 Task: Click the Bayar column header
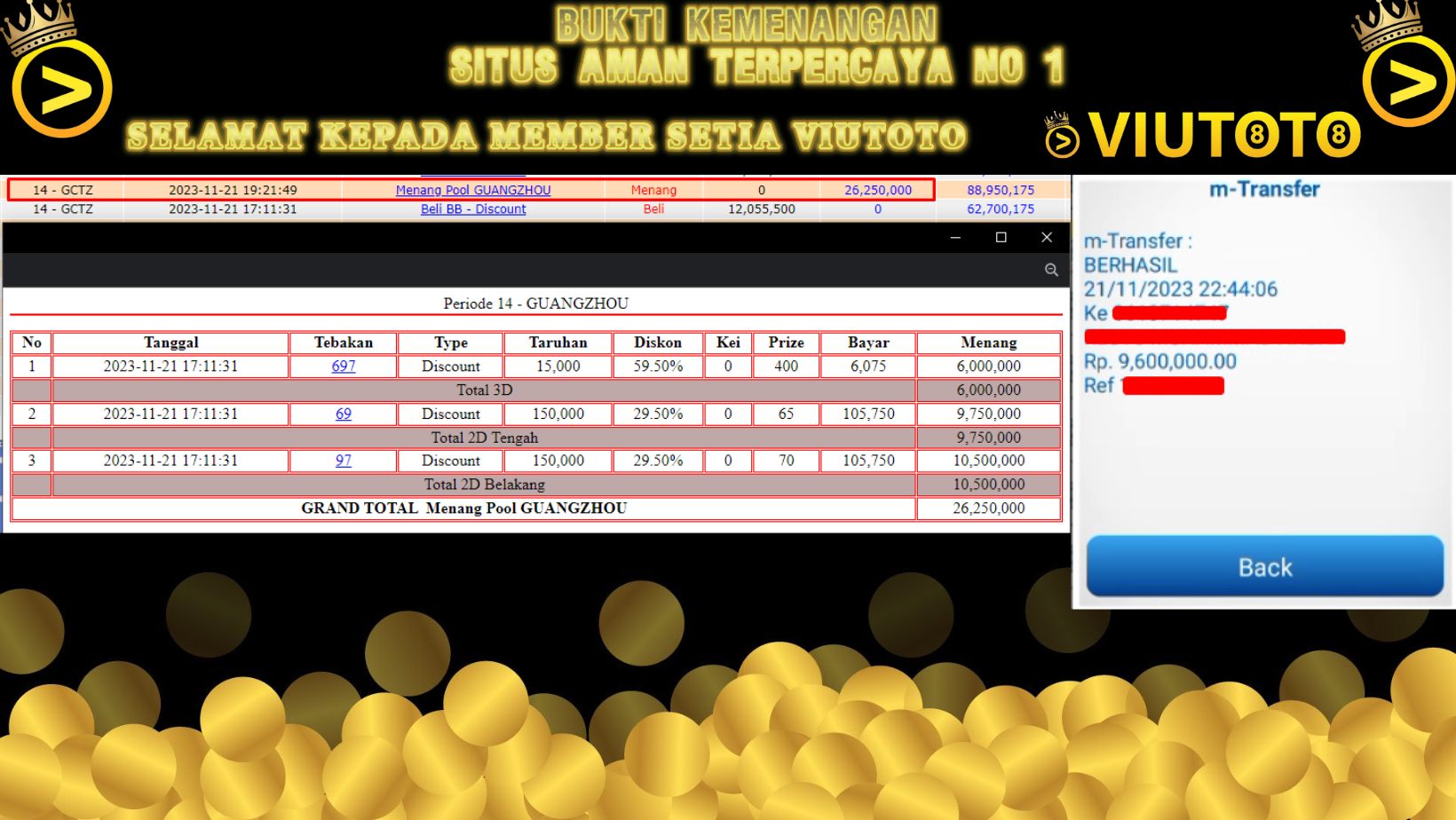coord(868,343)
